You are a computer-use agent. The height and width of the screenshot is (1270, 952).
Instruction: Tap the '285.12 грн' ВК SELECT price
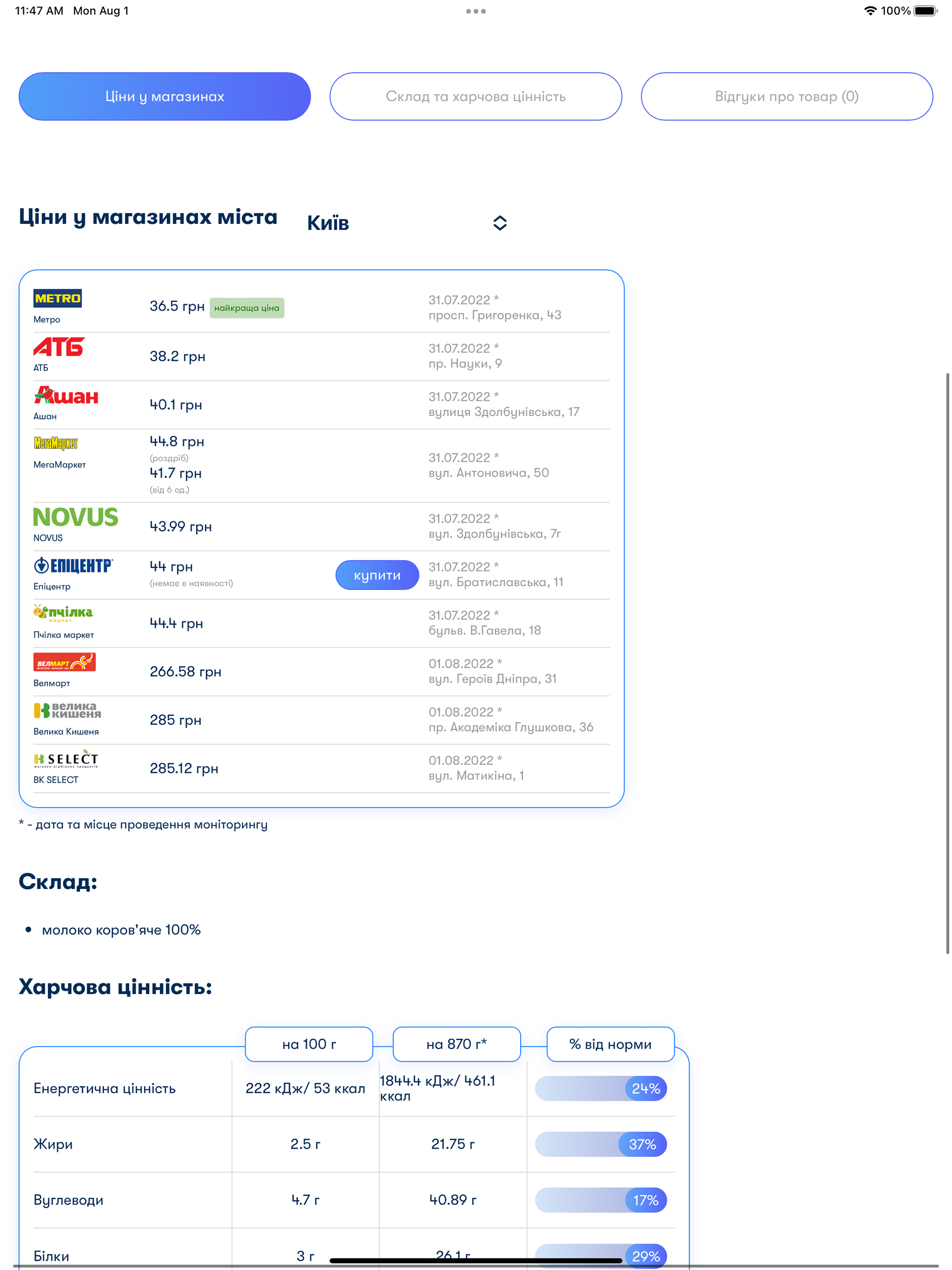click(184, 768)
